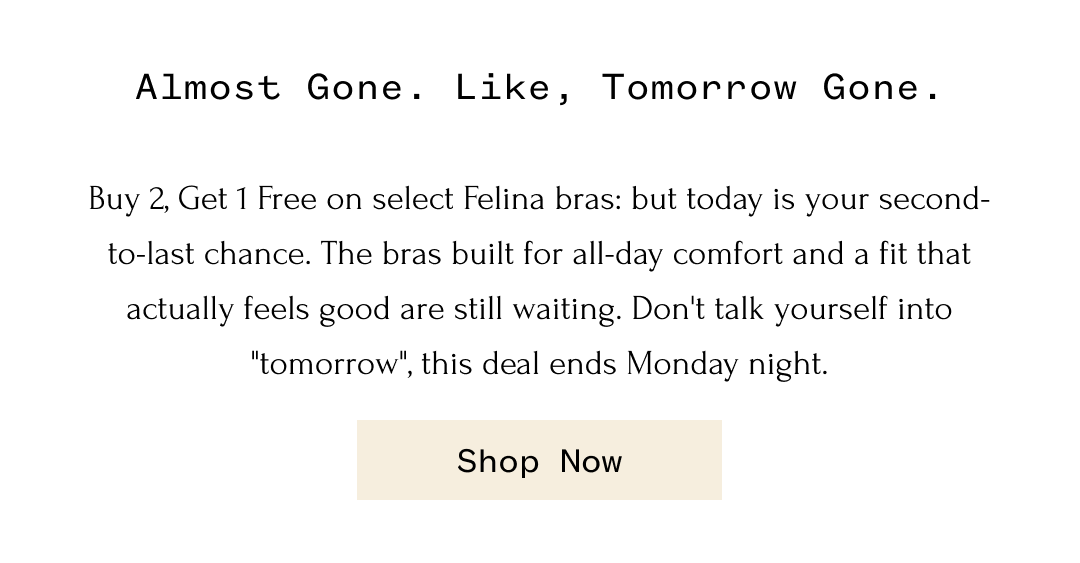1080x563 pixels.
Task: Click the 'Felina' brand name in the paragraph
Action: point(504,200)
